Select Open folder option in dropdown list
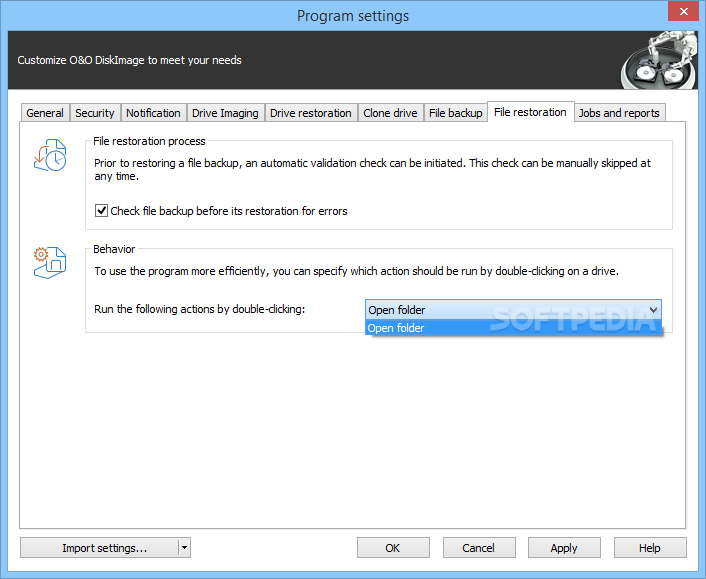 click(x=513, y=328)
